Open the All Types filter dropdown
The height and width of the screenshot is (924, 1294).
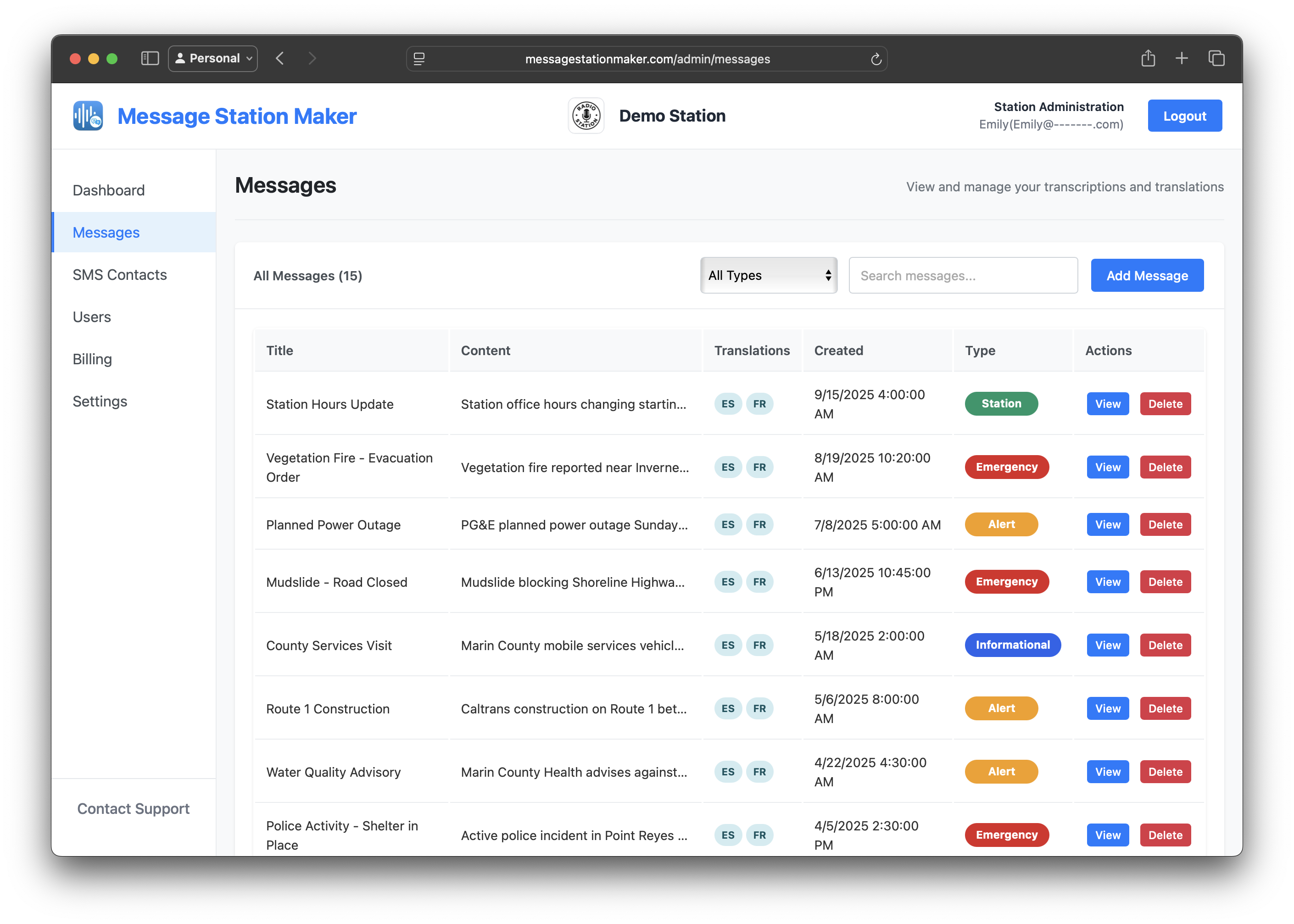(x=768, y=275)
